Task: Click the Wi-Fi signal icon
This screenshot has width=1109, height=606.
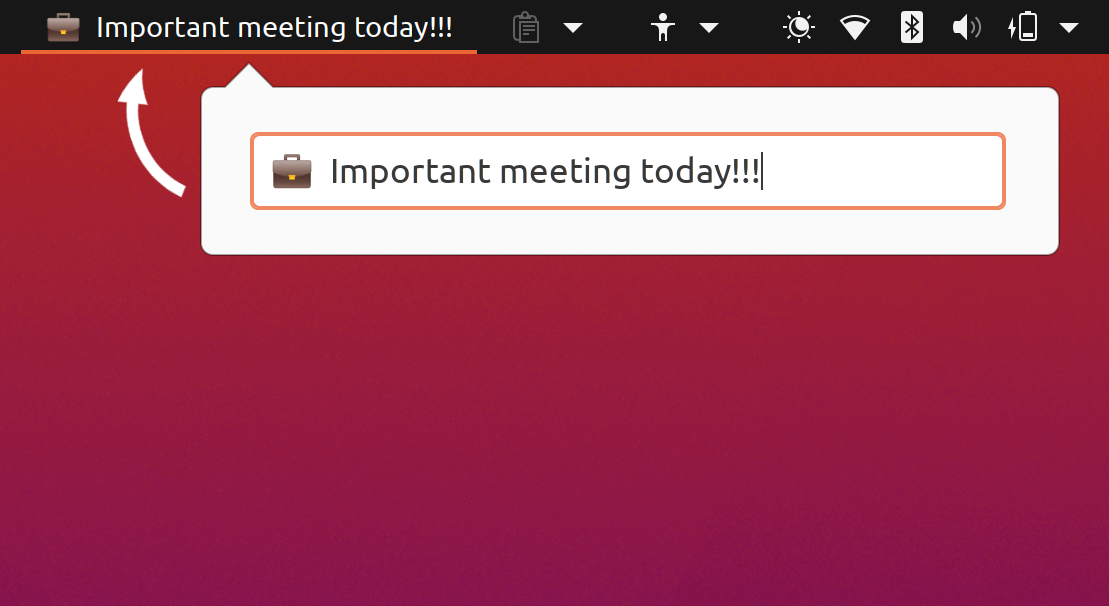Action: tap(854, 28)
